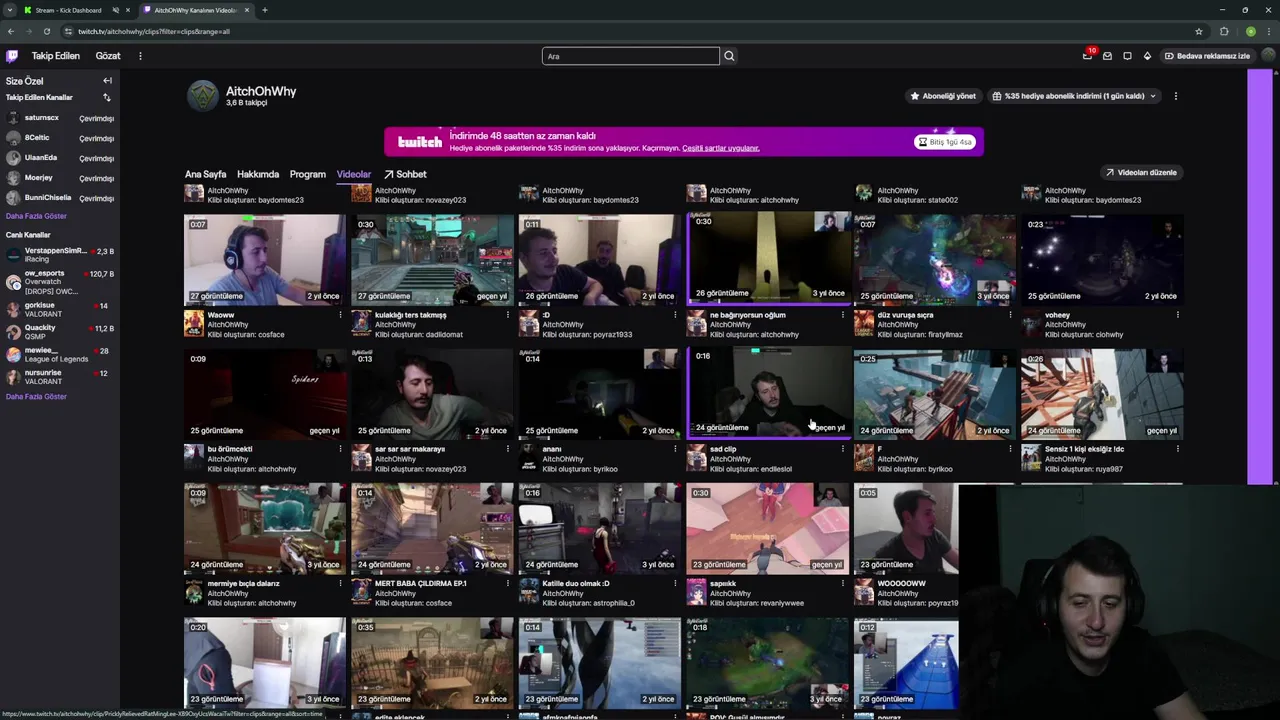The width and height of the screenshot is (1280, 720).
Task: Open the Sohbet popout tab
Action: (405, 174)
